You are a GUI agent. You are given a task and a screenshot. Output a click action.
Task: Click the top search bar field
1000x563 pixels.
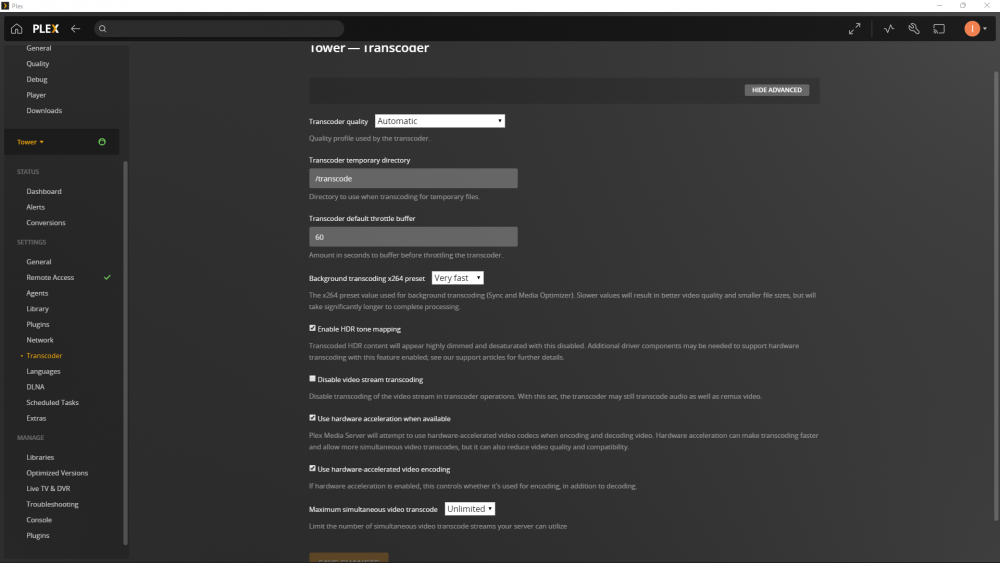[x=219, y=29]
